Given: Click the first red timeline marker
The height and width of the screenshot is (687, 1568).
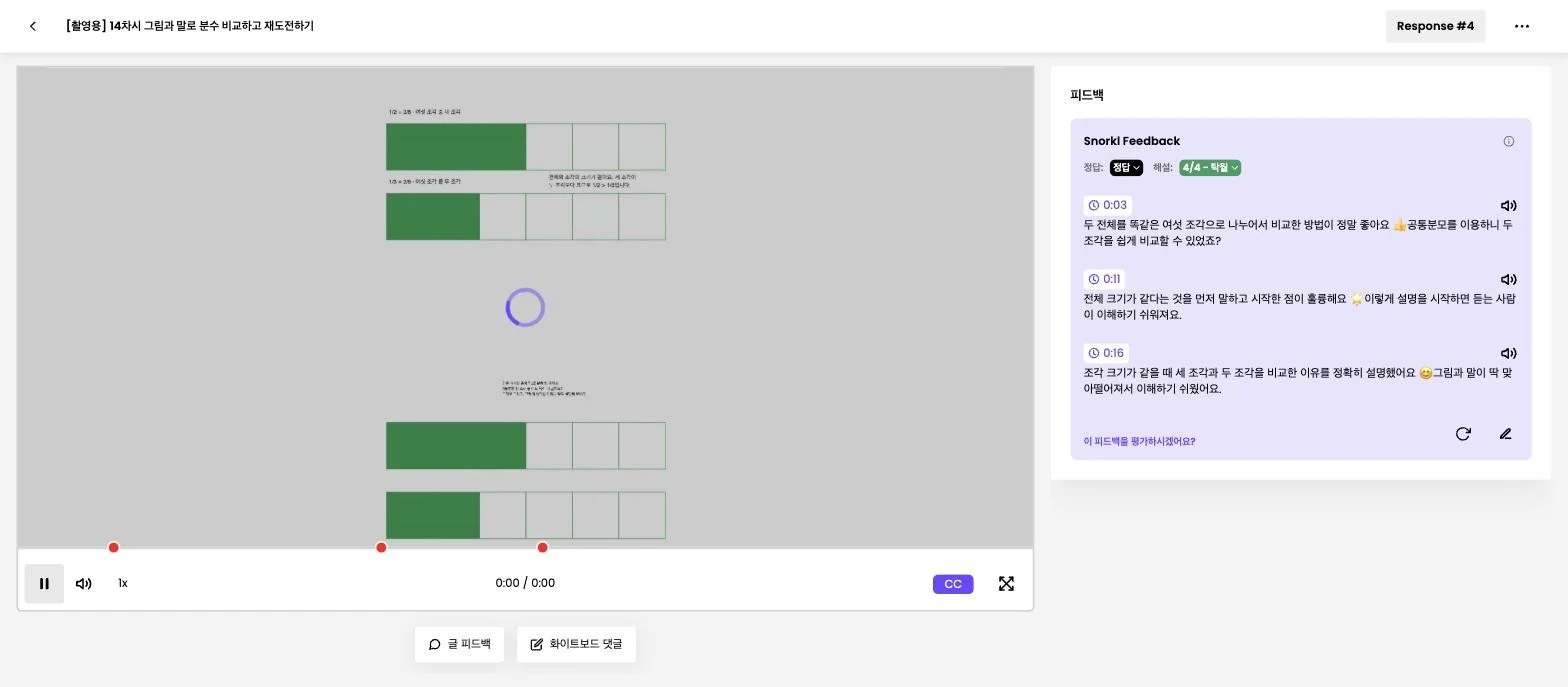Looking at the screenshot, I should [114, 548].
